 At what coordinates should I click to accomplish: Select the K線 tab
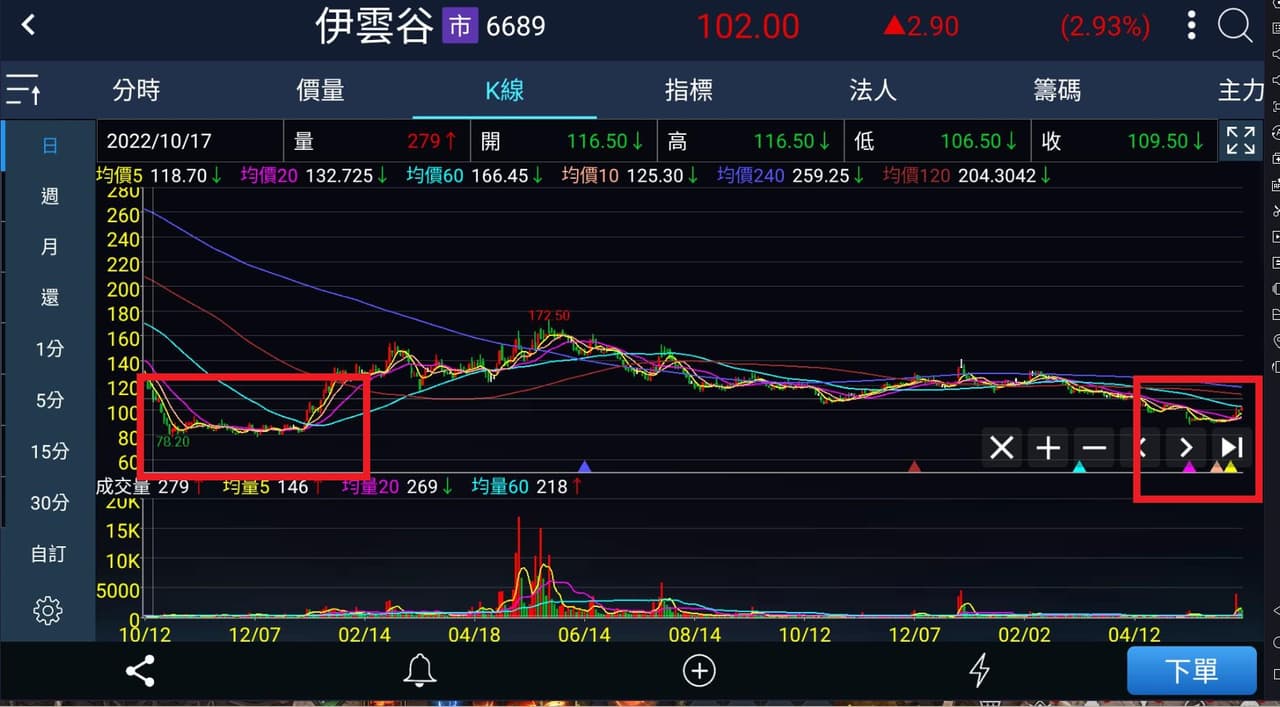[505, 91]
